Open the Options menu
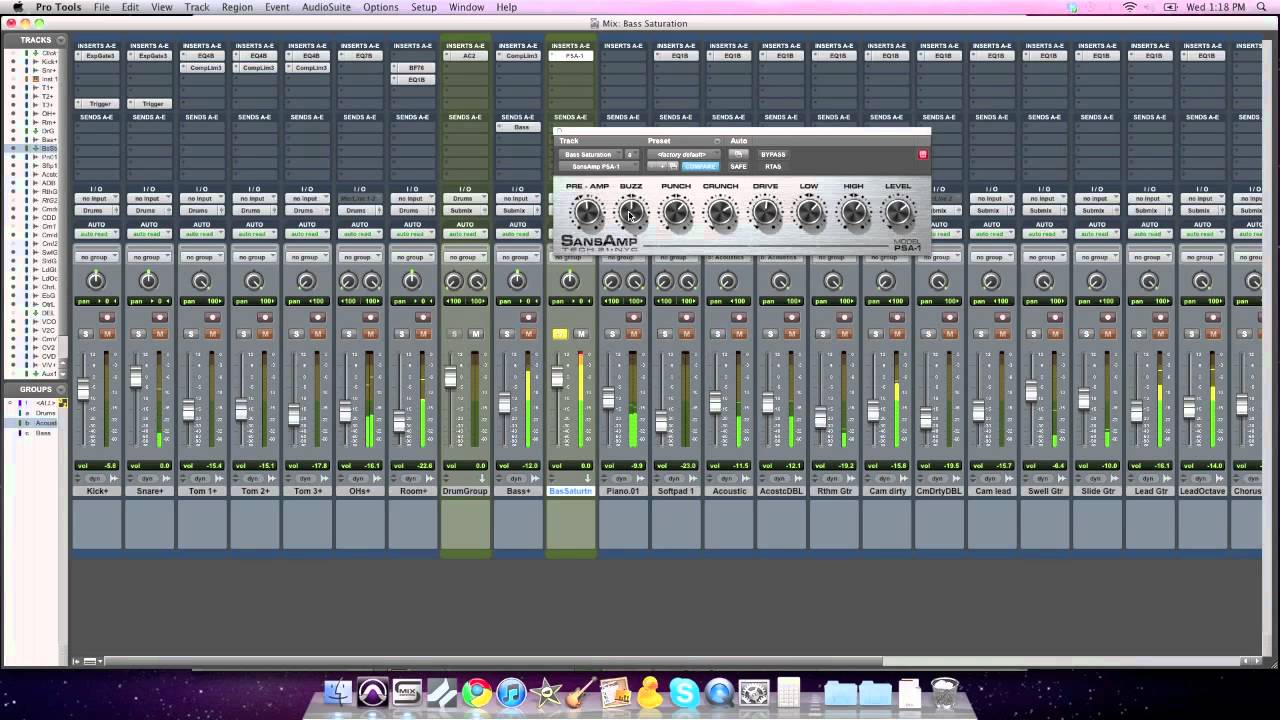Image resolution: width=1280 pixels, height=720 pixels. pyautogui.click(x=381, y=7)
